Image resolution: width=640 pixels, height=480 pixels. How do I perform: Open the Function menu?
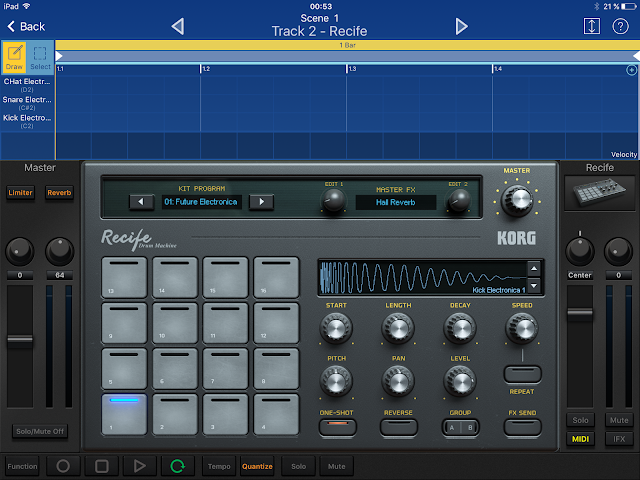pos(22,466)
